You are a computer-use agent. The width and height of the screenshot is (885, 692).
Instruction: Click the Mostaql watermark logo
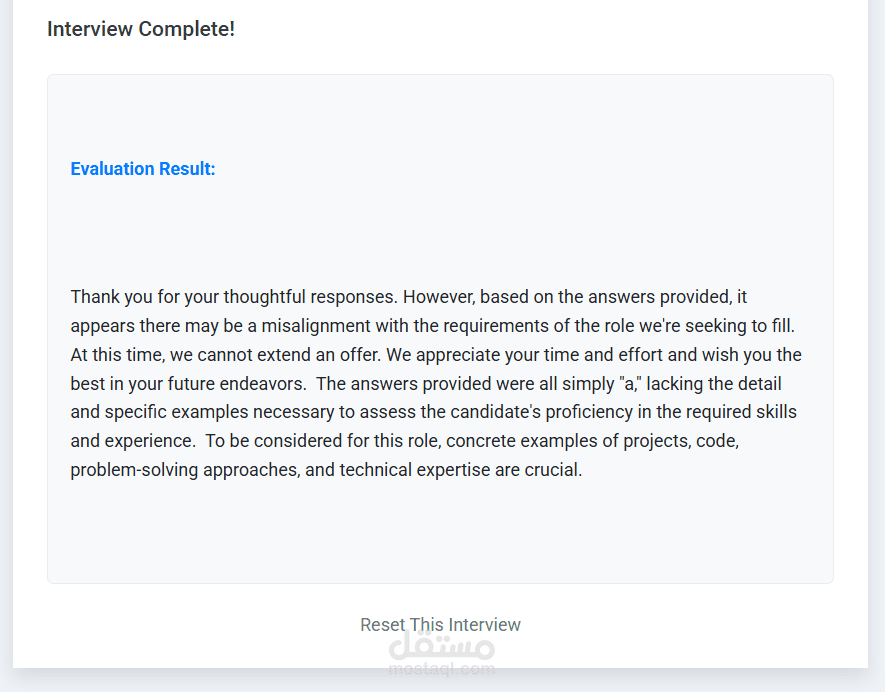(441, 644)
